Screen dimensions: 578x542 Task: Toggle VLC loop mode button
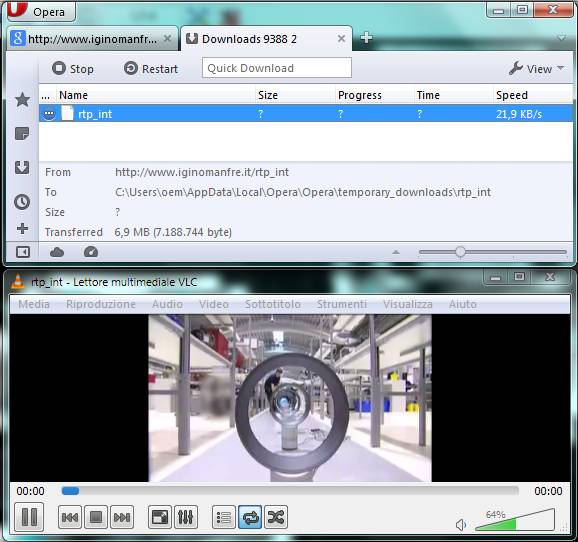250,517
